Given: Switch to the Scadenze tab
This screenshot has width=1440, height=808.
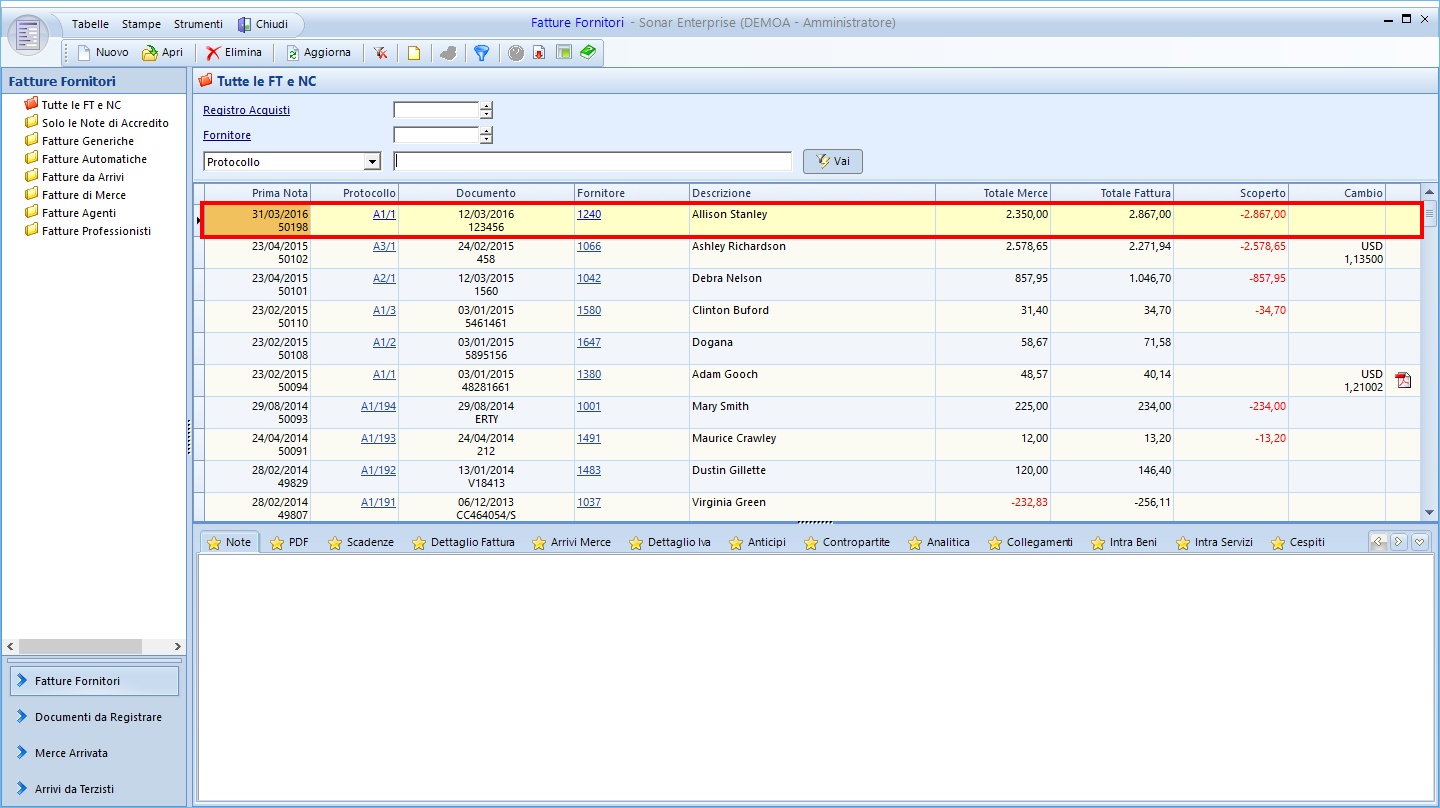Looking at the screenshot, I should [362, 542].
